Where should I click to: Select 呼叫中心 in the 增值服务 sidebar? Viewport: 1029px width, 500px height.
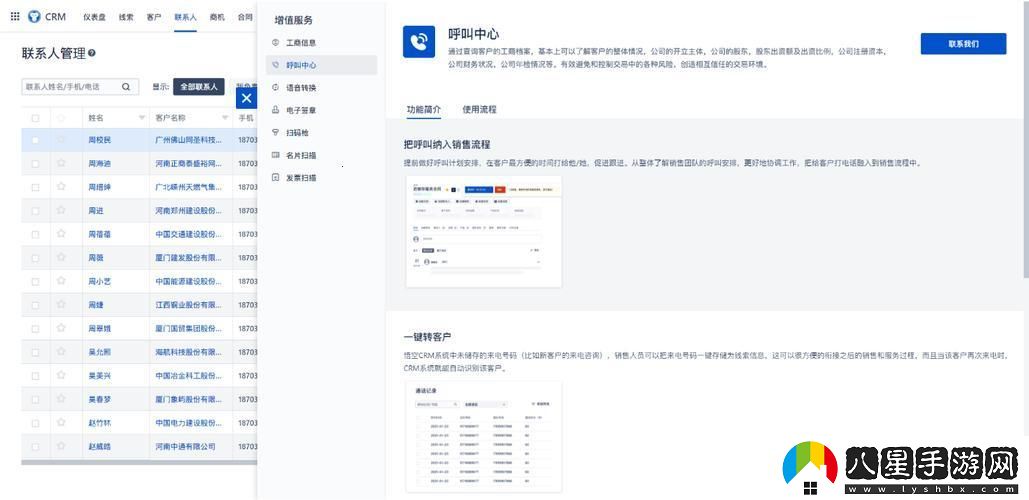[x=322, y=65]
